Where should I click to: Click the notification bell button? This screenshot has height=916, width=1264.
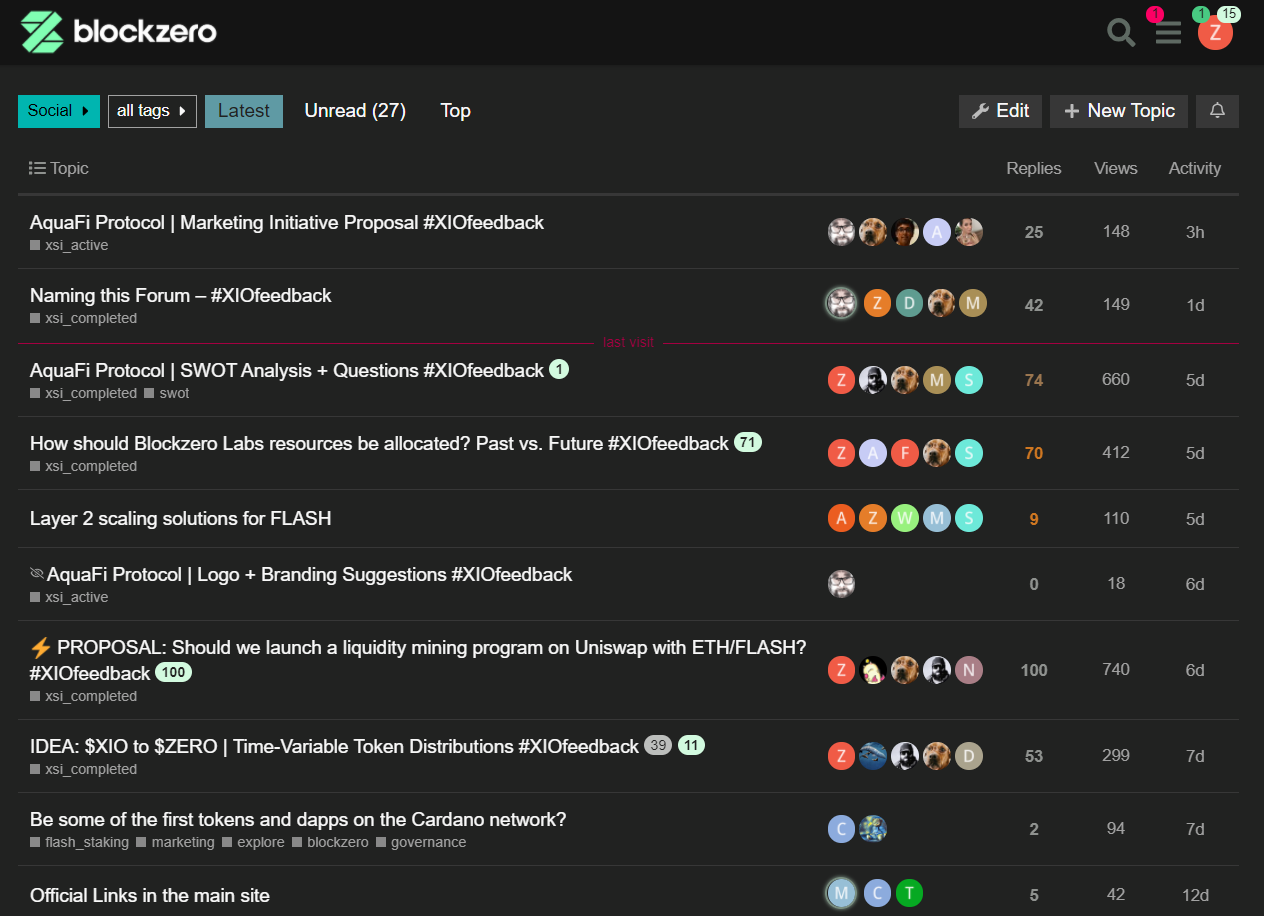1217,111
